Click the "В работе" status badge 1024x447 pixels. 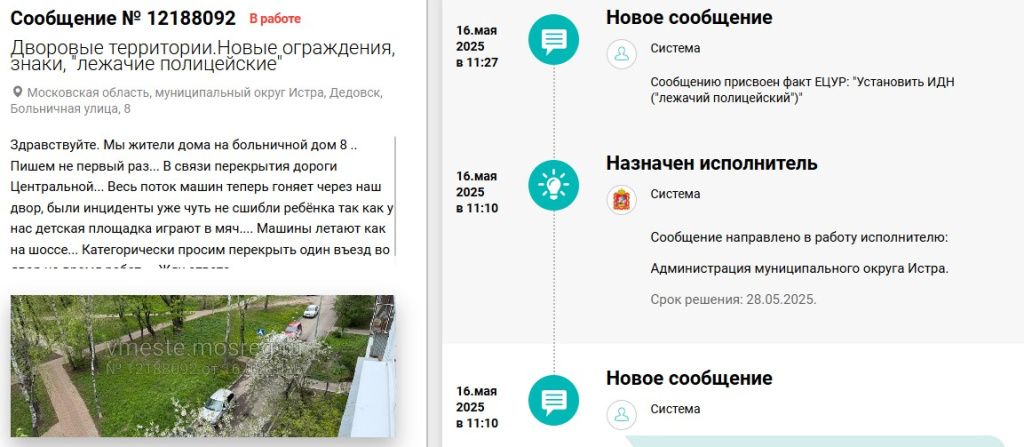click(x=274, y=19)
